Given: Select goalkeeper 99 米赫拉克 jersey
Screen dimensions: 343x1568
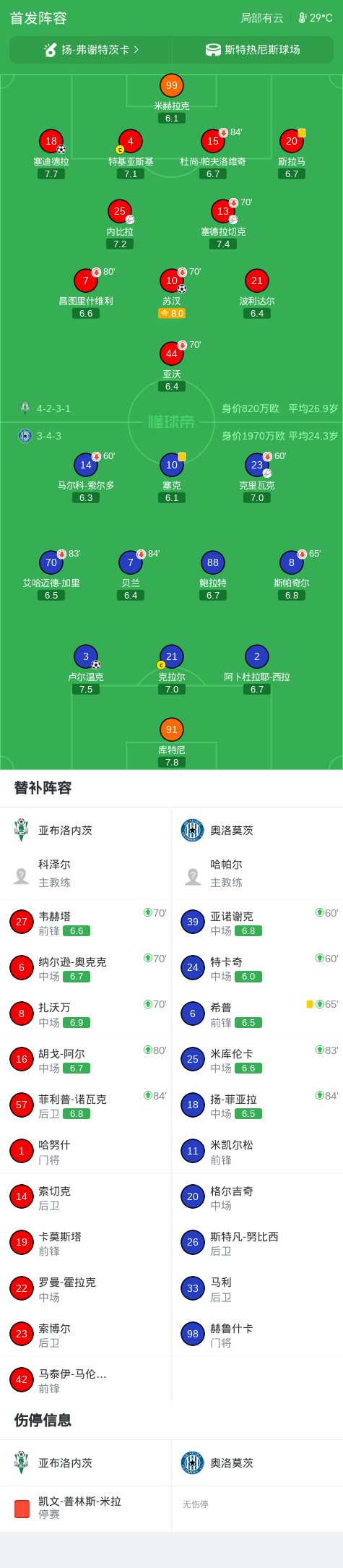Looking at the screenshot, I should coord(172,85).
